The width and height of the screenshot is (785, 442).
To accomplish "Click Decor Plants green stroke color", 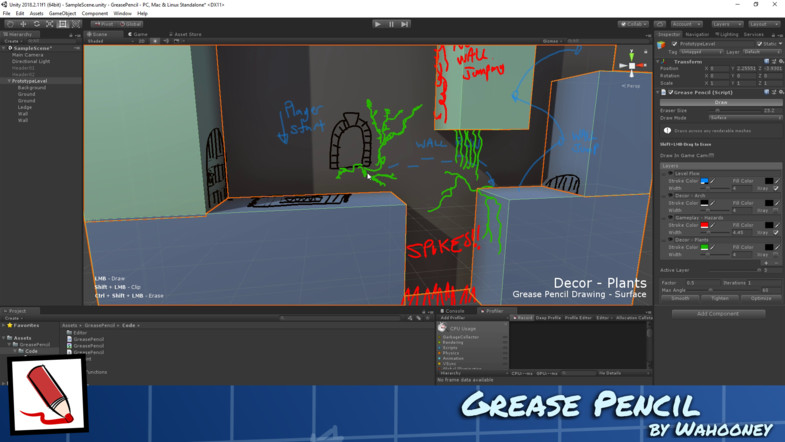I will [x=704, y=247].
